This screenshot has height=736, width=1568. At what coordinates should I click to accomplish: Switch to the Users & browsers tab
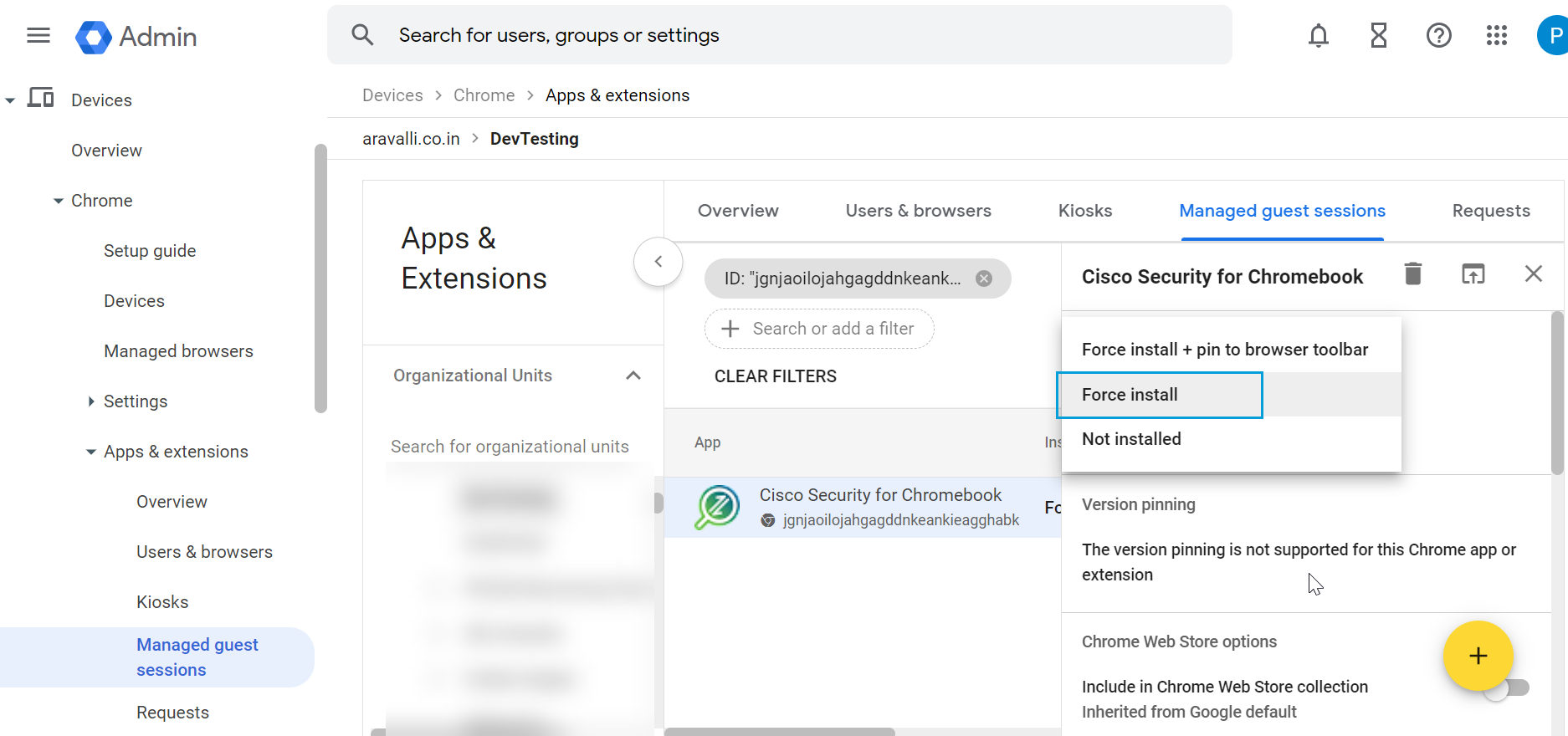coord(918,211)
